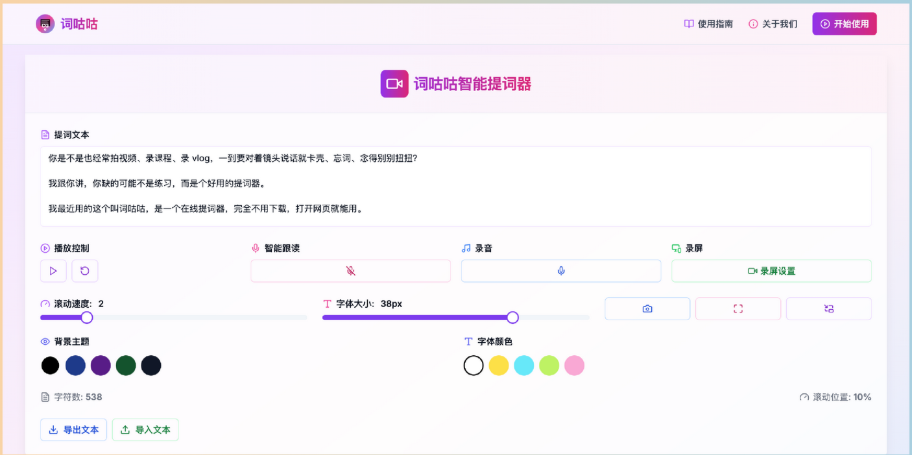
Task: Click 导出文本 export text button
Action: coord(73,430)
